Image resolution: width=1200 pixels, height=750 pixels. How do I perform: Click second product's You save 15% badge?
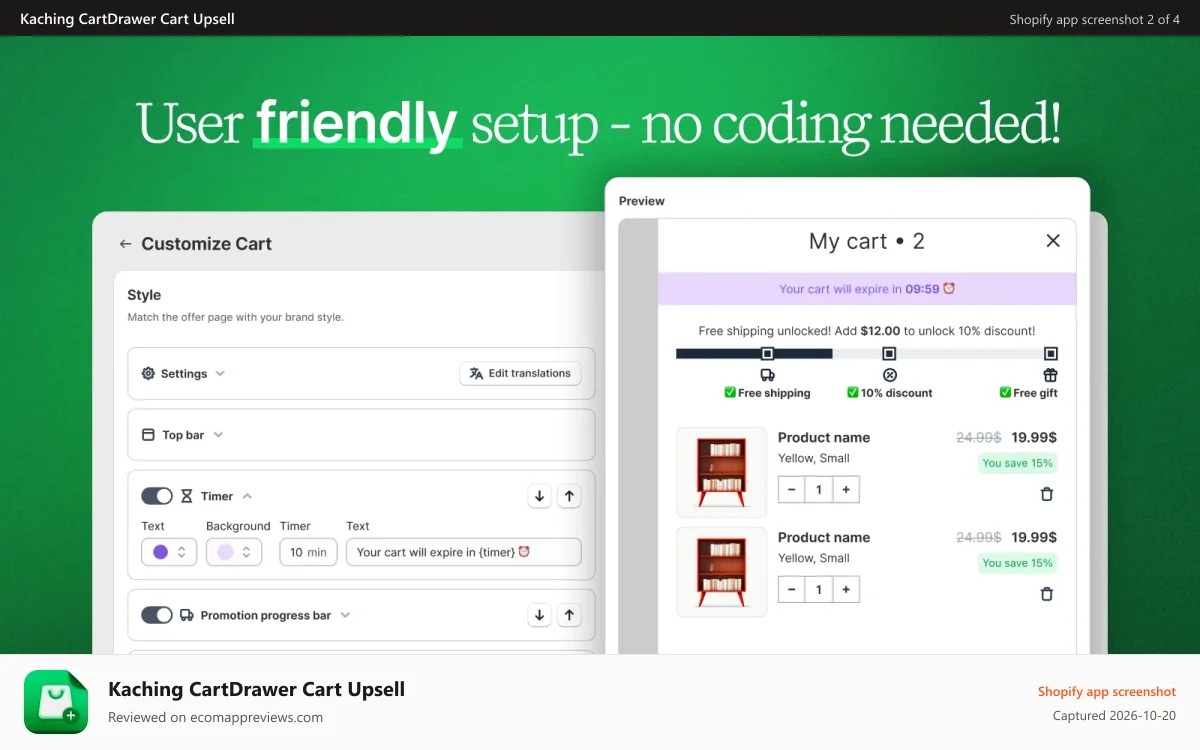coord(1017,563)
